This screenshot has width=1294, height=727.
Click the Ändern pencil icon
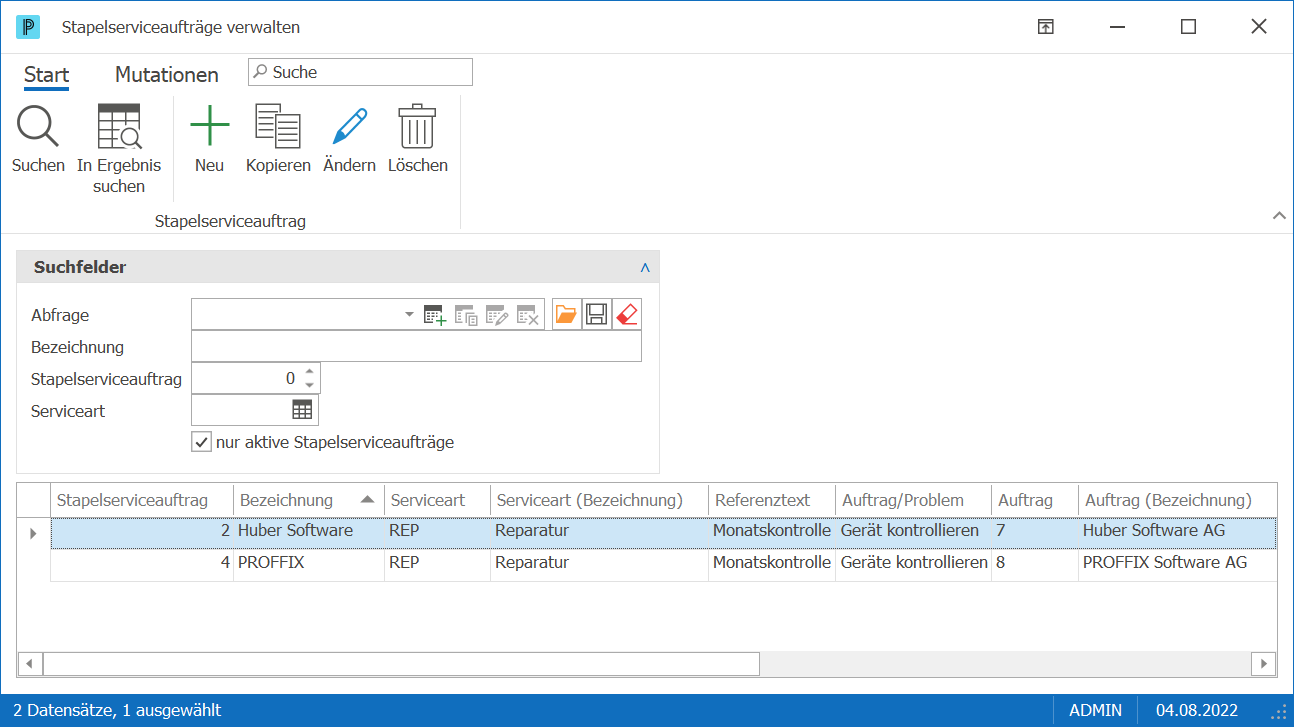coord(349,127)
